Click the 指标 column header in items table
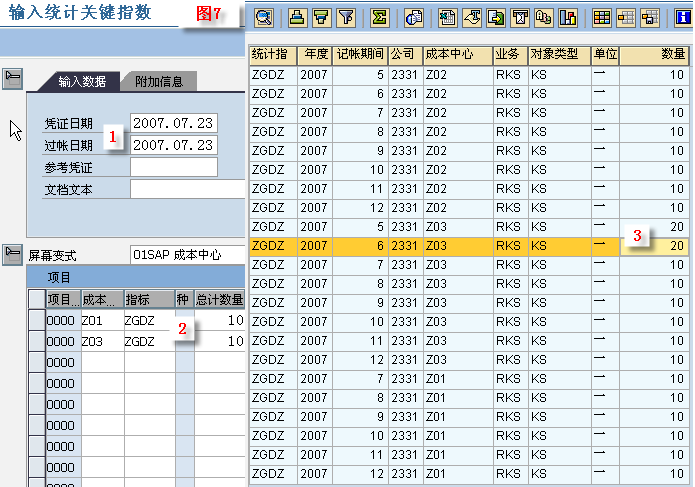Image resolution: width=695 pixels, height=487 pixels. click(149, 300)
